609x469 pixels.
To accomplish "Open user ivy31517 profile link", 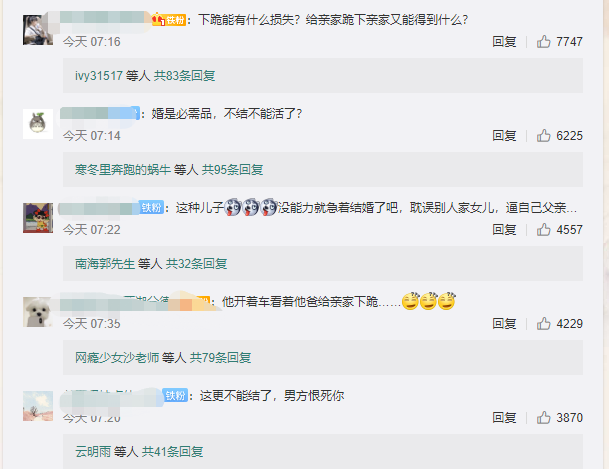I will (99, 76).
